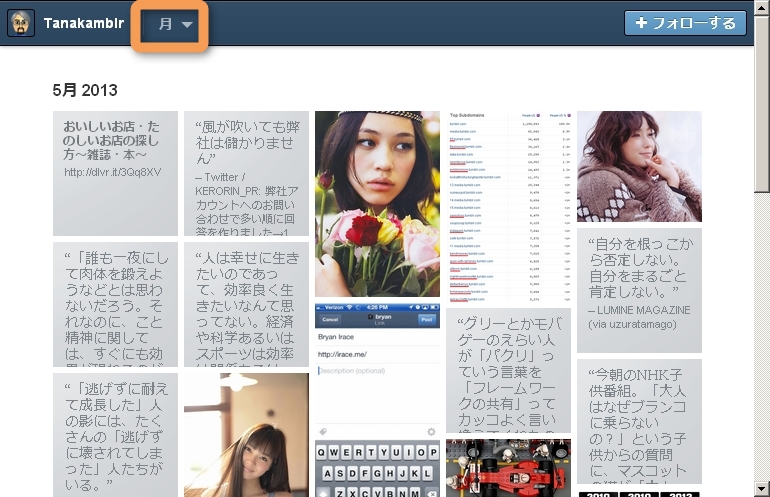Open the 誰も一夜にして肉体を鍛えよう quote tile
The width and height of the screenshot is (770, 497).
coord(115,304)
